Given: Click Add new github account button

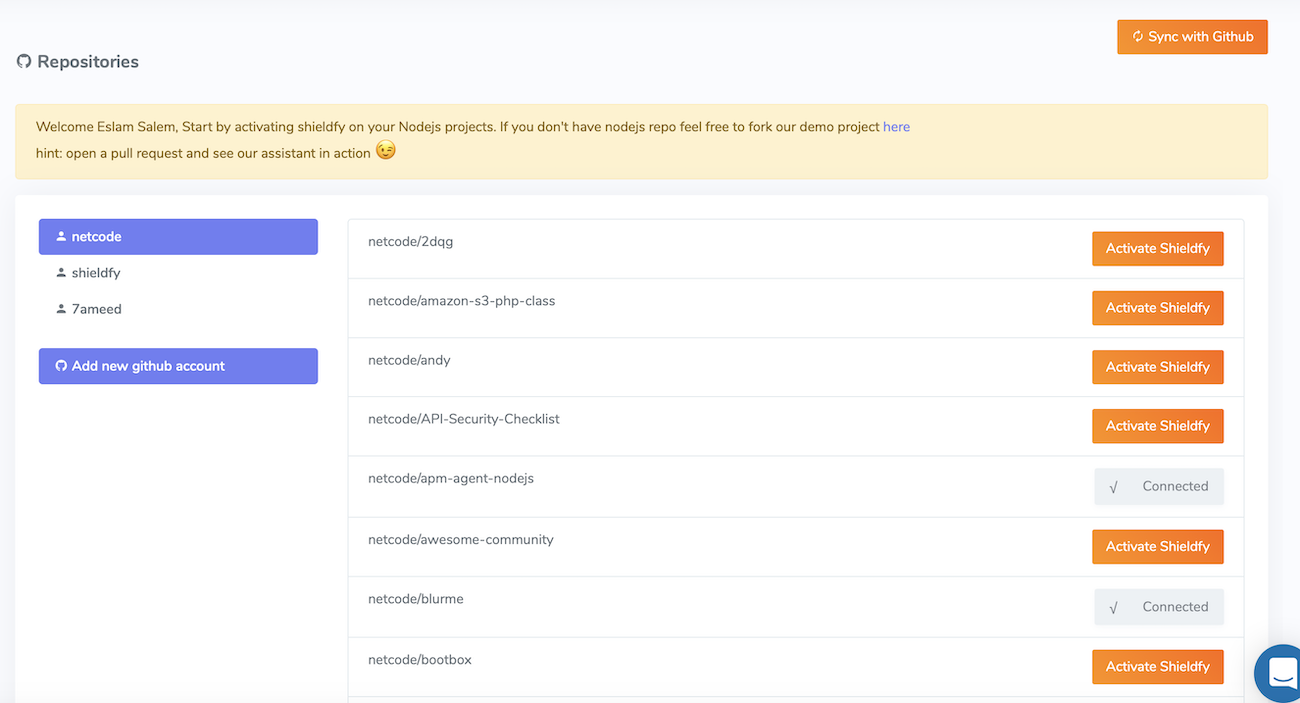Looking at the screenshot, I should click(x=178, y=366).
